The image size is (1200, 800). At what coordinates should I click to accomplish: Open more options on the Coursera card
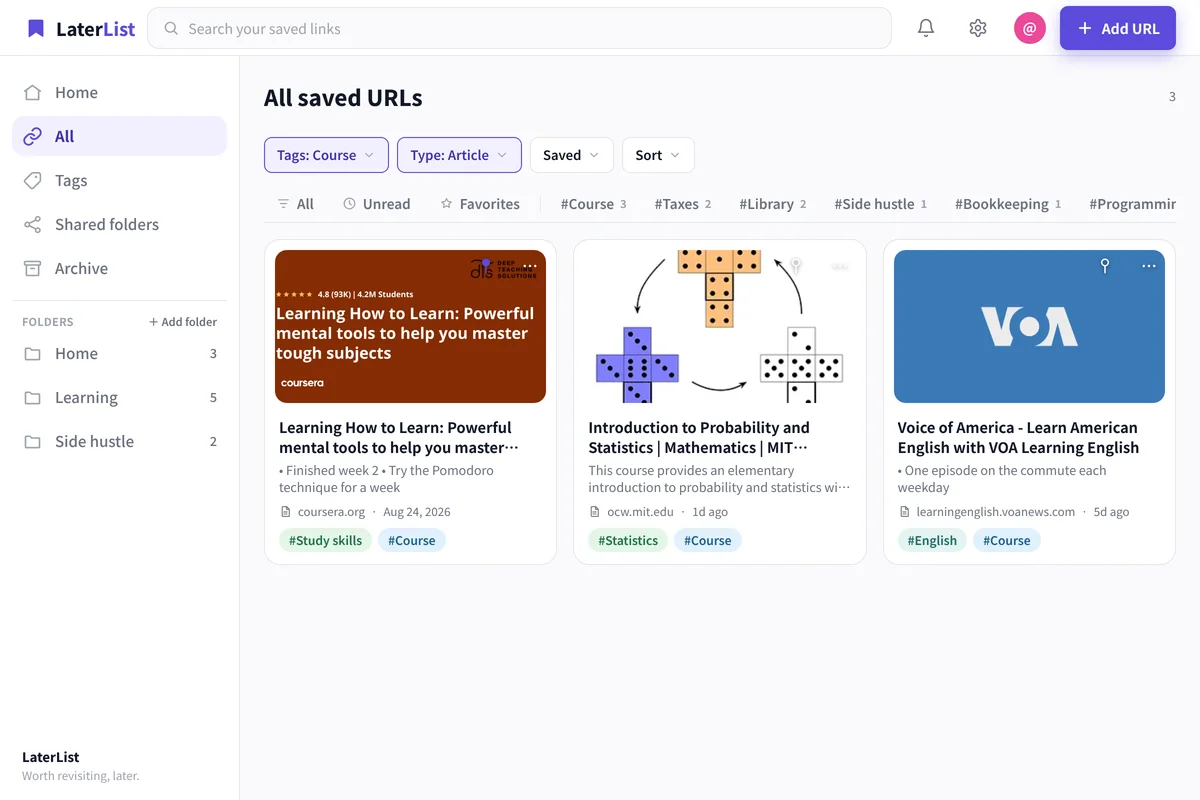click(x=530, y=266)
